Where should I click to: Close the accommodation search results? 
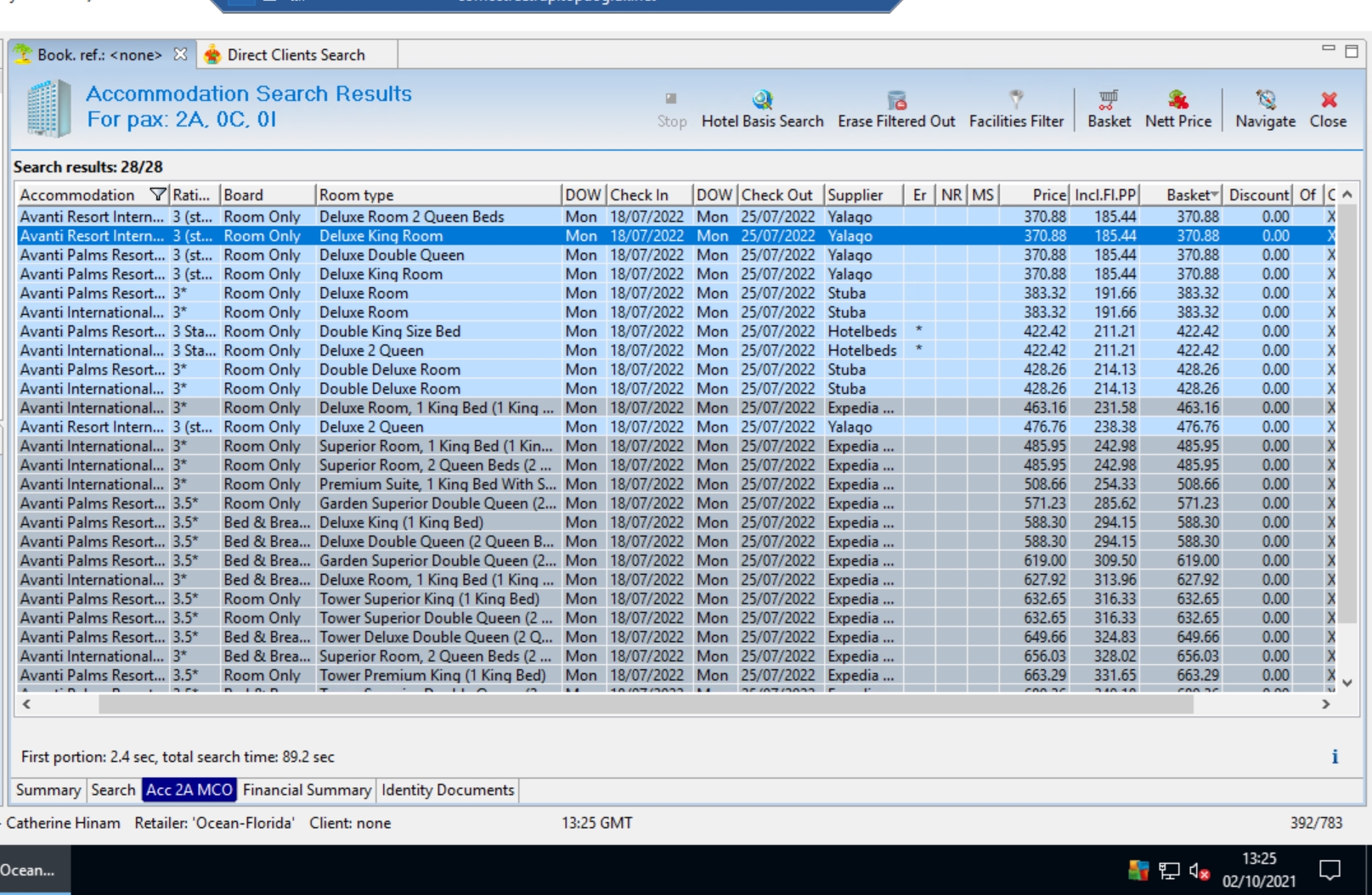(x=1328, y=110)
